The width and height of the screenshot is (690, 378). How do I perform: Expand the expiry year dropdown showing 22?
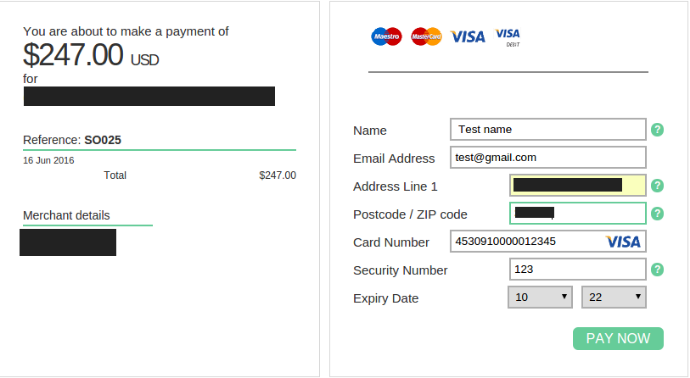[614, 297]
